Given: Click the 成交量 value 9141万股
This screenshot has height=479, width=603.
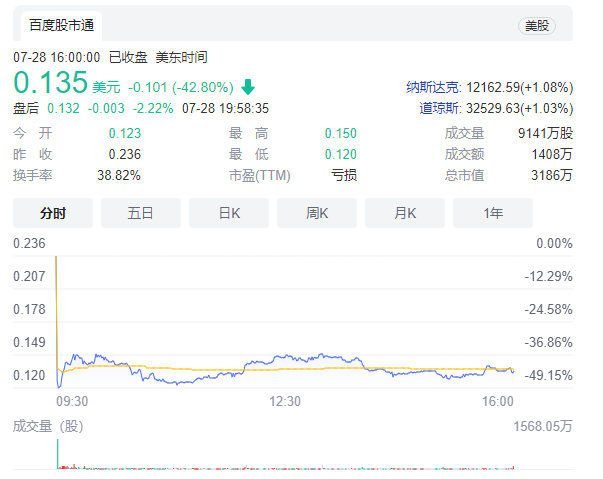Looking at the screenshot, I should click(x=546, y=133).
